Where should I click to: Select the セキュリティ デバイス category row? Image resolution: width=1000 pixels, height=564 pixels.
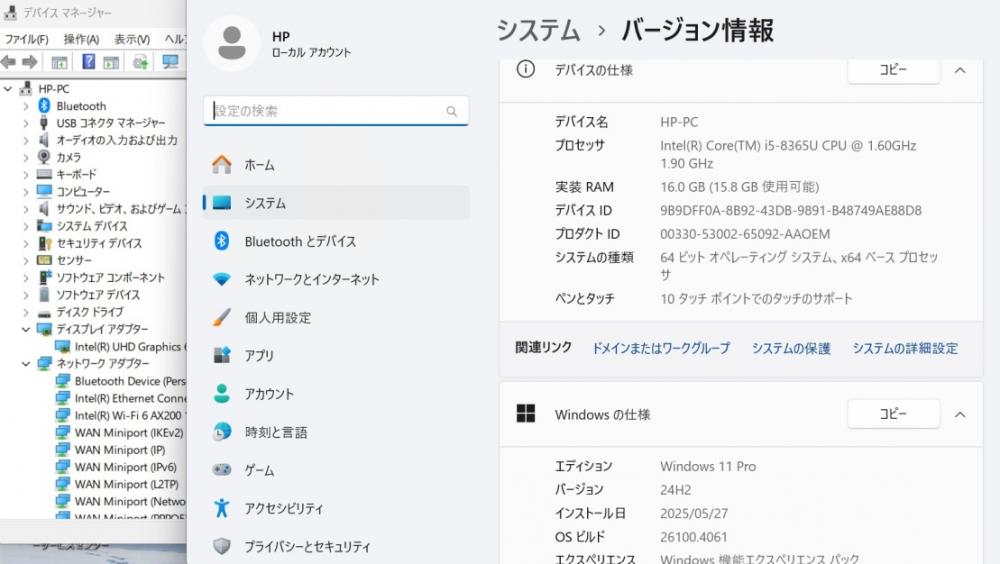[x=99, y=243]
